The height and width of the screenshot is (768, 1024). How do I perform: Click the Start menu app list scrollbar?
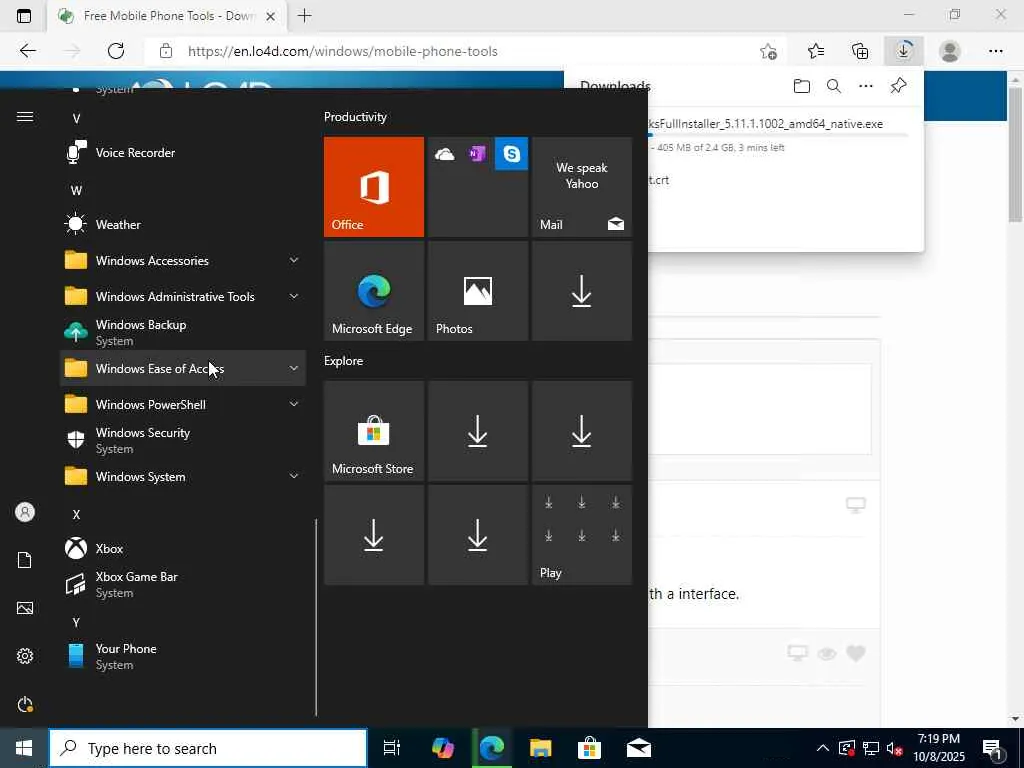pos(316,617)
